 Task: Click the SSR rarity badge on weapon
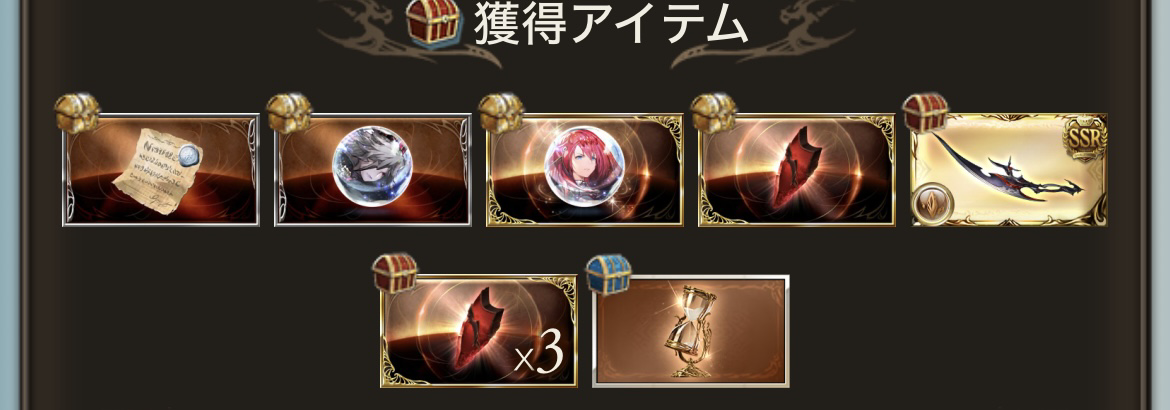1086,139
